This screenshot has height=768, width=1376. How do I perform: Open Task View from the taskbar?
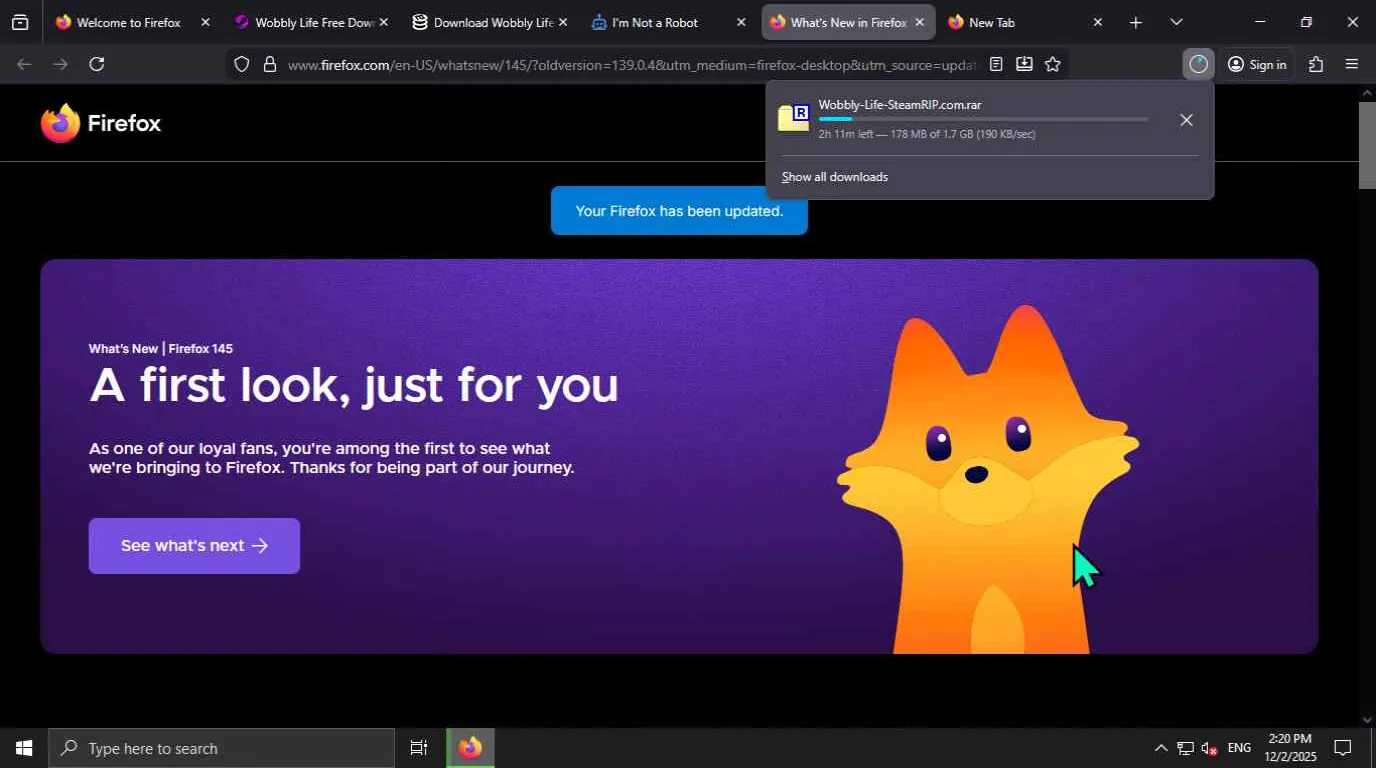click(419, 748)
